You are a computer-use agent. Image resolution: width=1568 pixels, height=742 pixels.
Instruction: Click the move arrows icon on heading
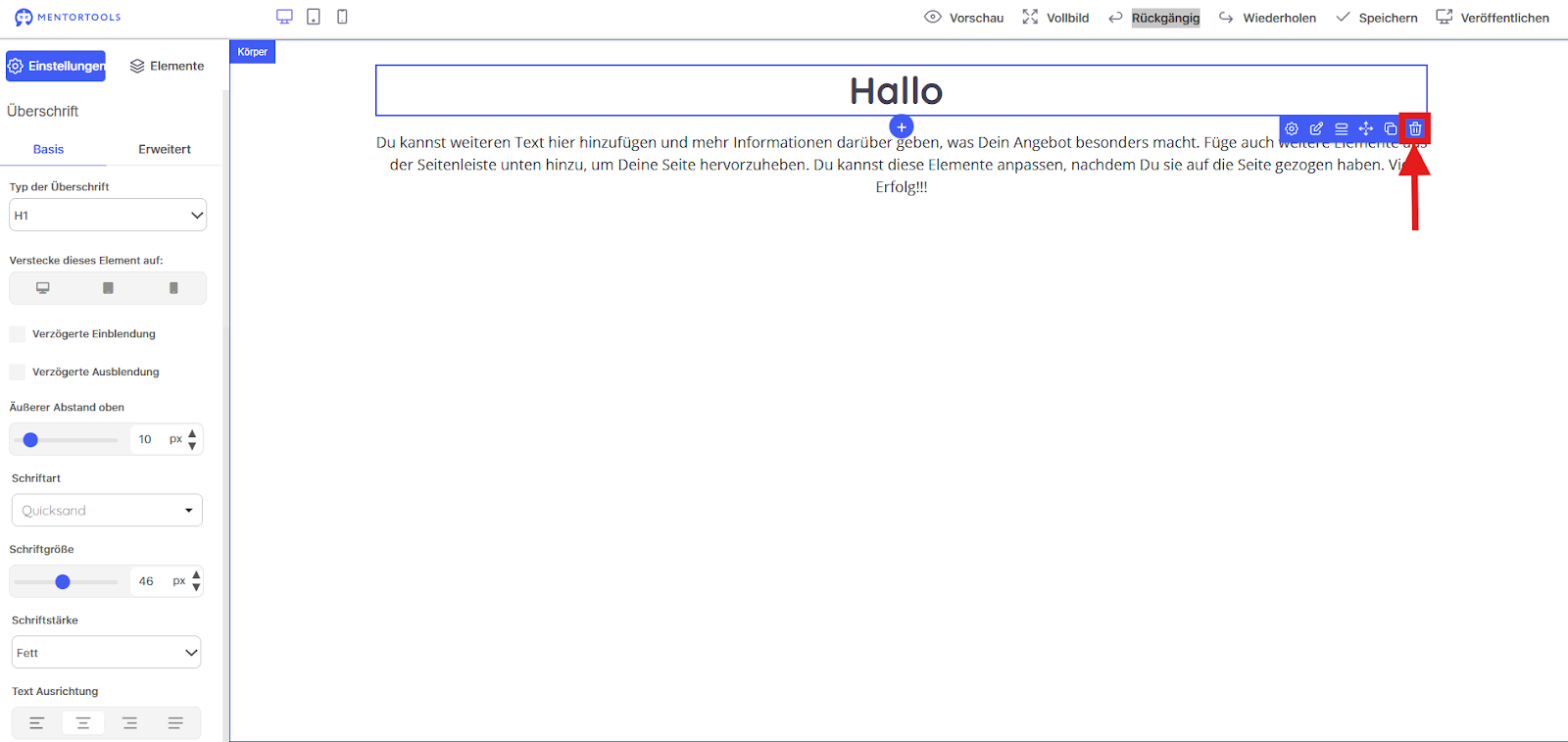tap(1366, 128)
